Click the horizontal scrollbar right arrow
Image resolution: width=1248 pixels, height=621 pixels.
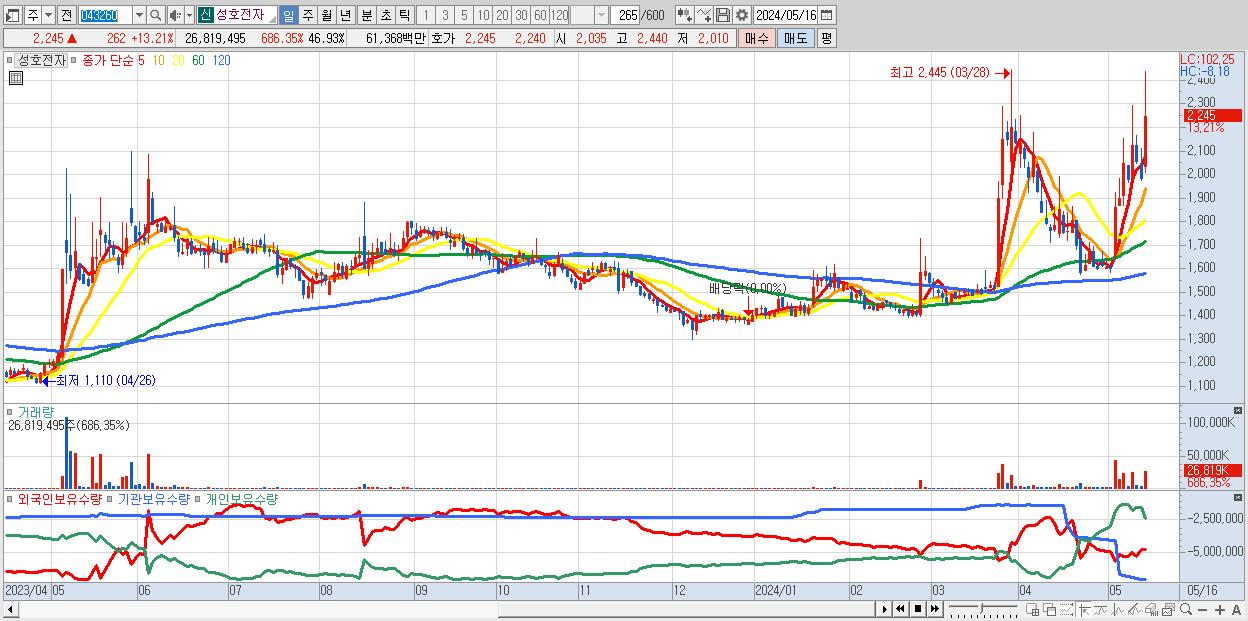pos(885,609)
